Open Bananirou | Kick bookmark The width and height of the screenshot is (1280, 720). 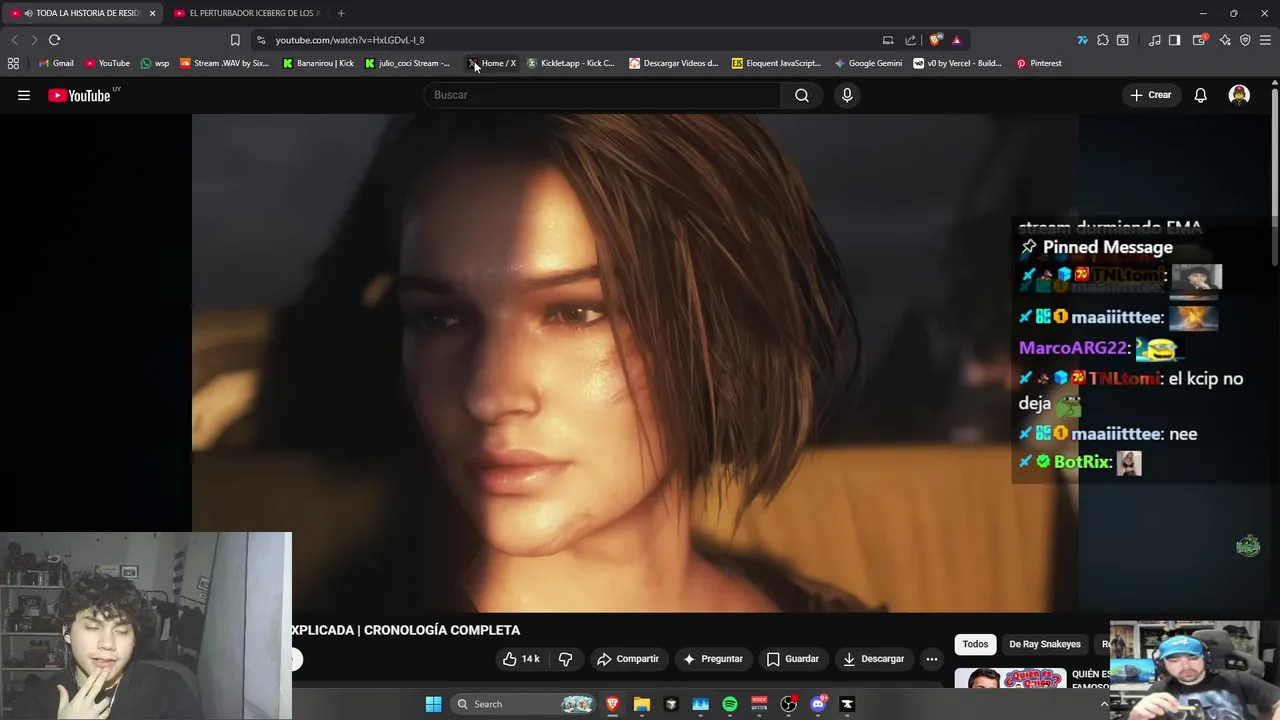(x=318, y=63)
